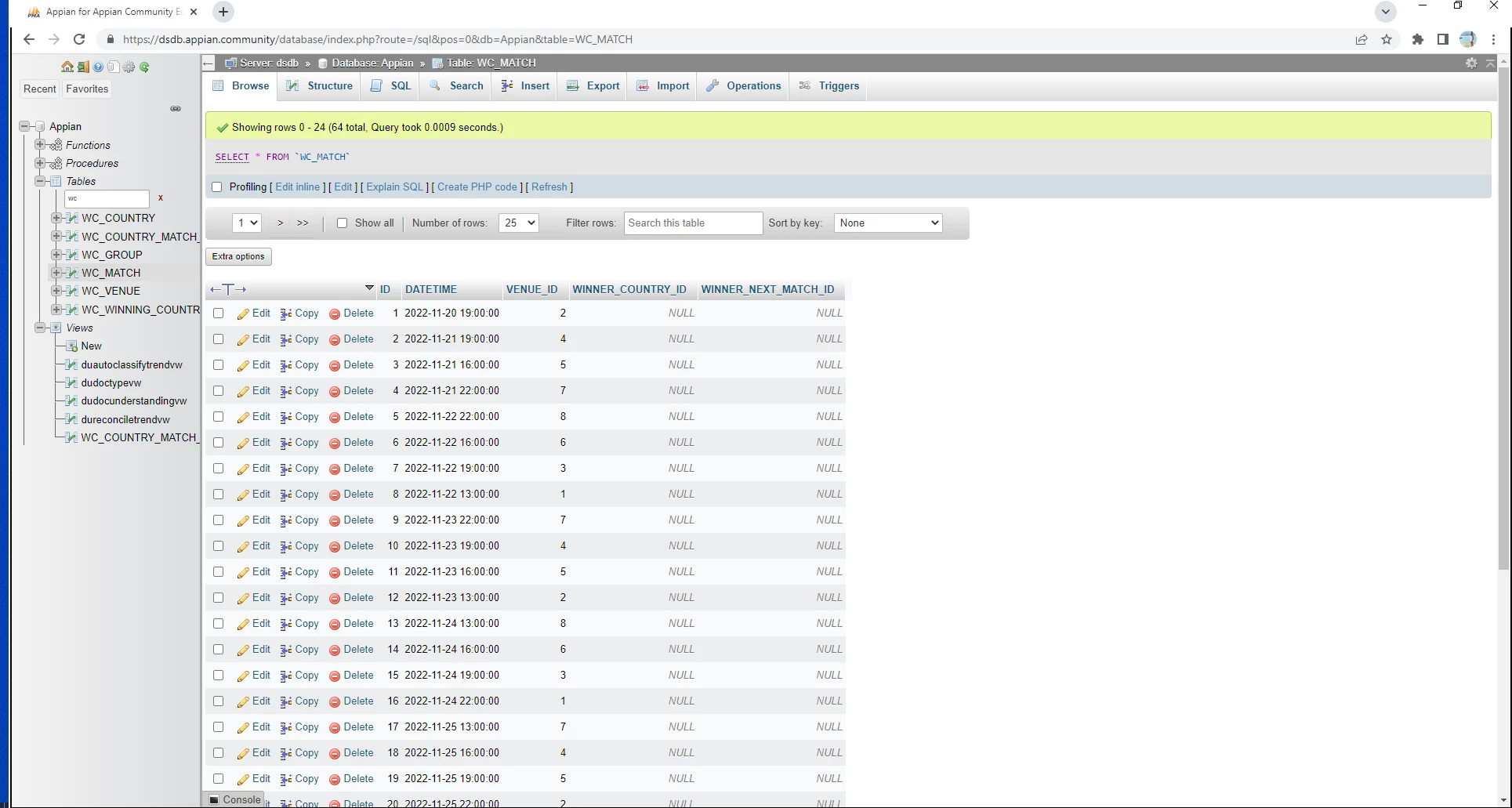This screenshot has height=808, width=1512.
Task: Select the checkbox for row ID 7
Action: tap(219, 469)
